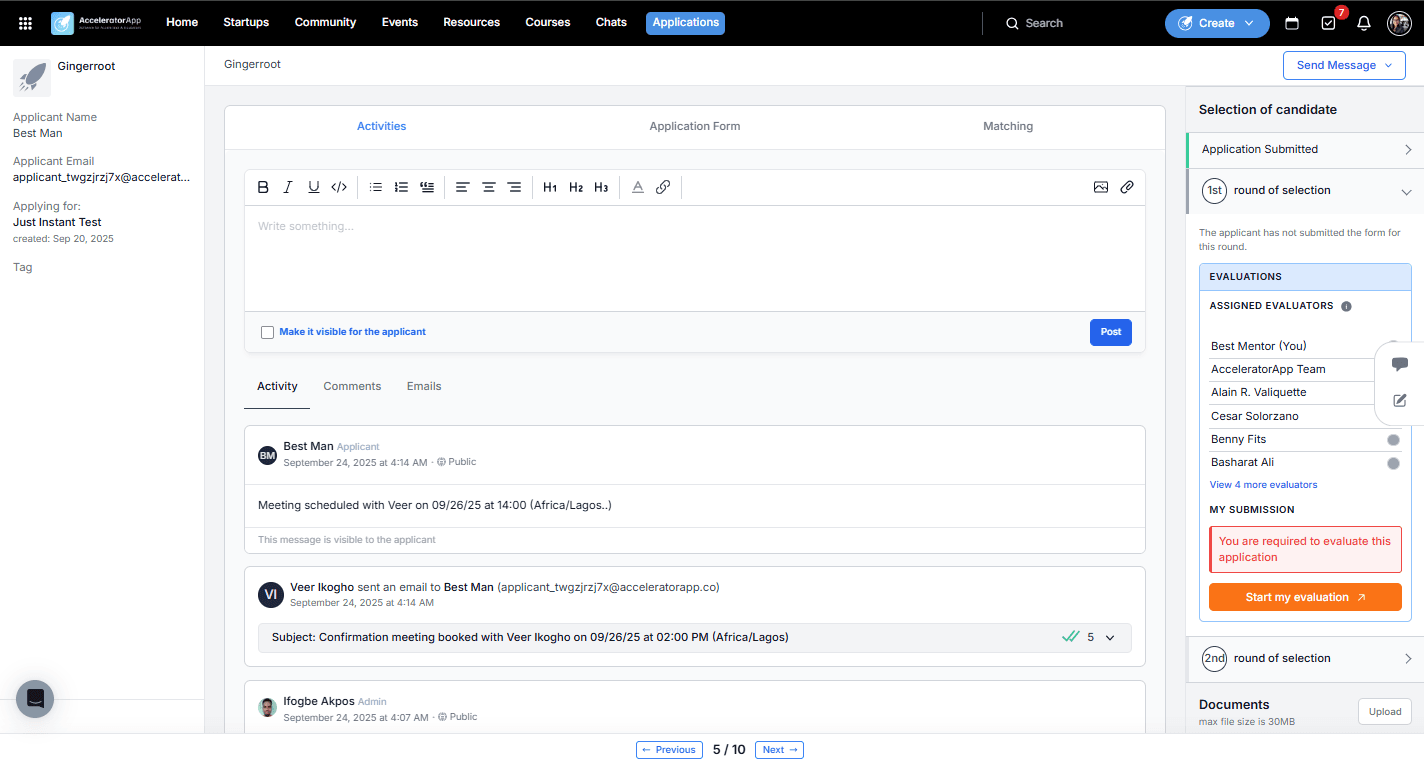Open notifications bell
1424x761 pixels.
point(1363,23)
